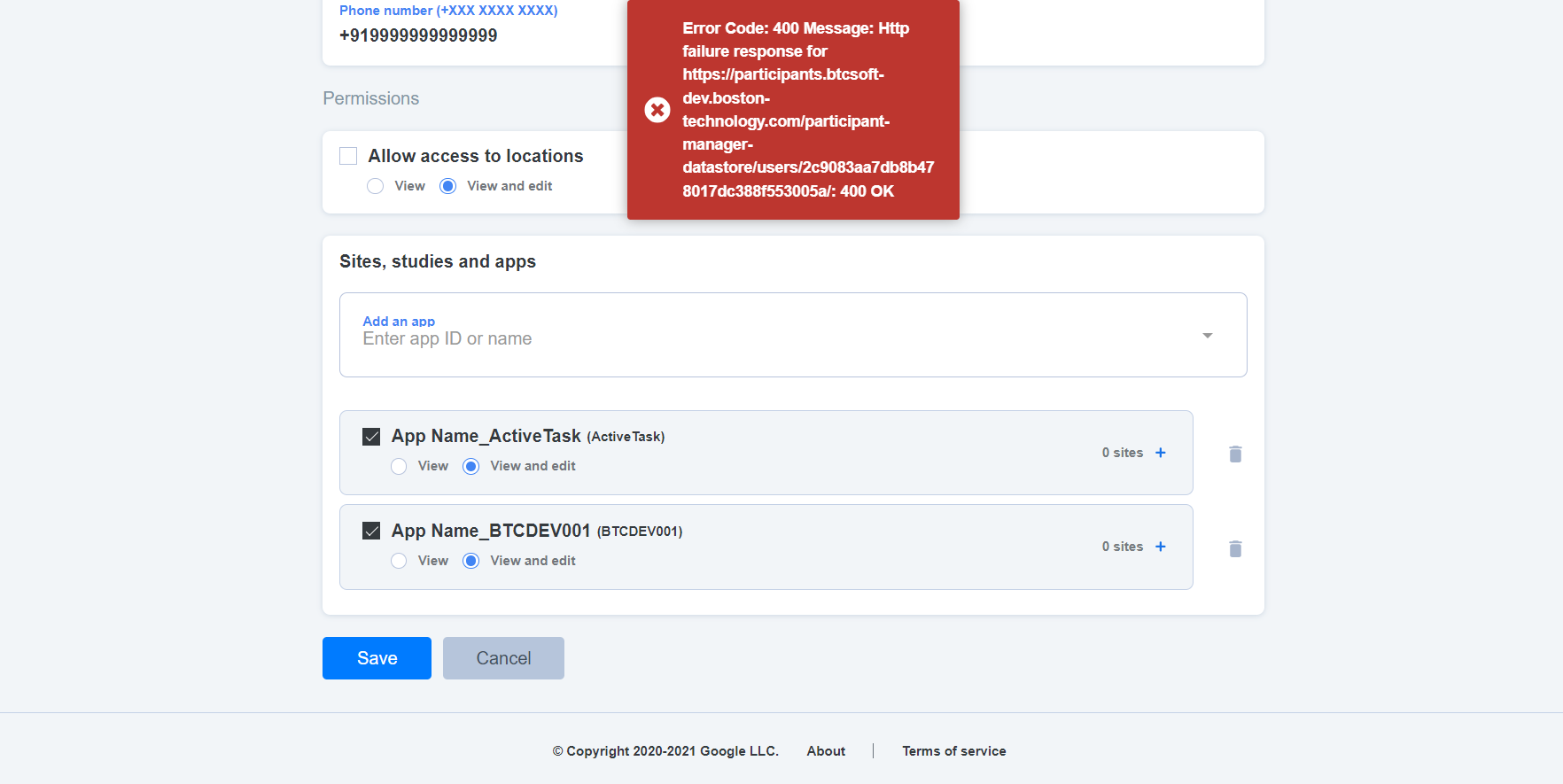This screenshot has height=784, width=1563.
Task: Click the phone number field value +919999999999999
Action: [418, 35]
